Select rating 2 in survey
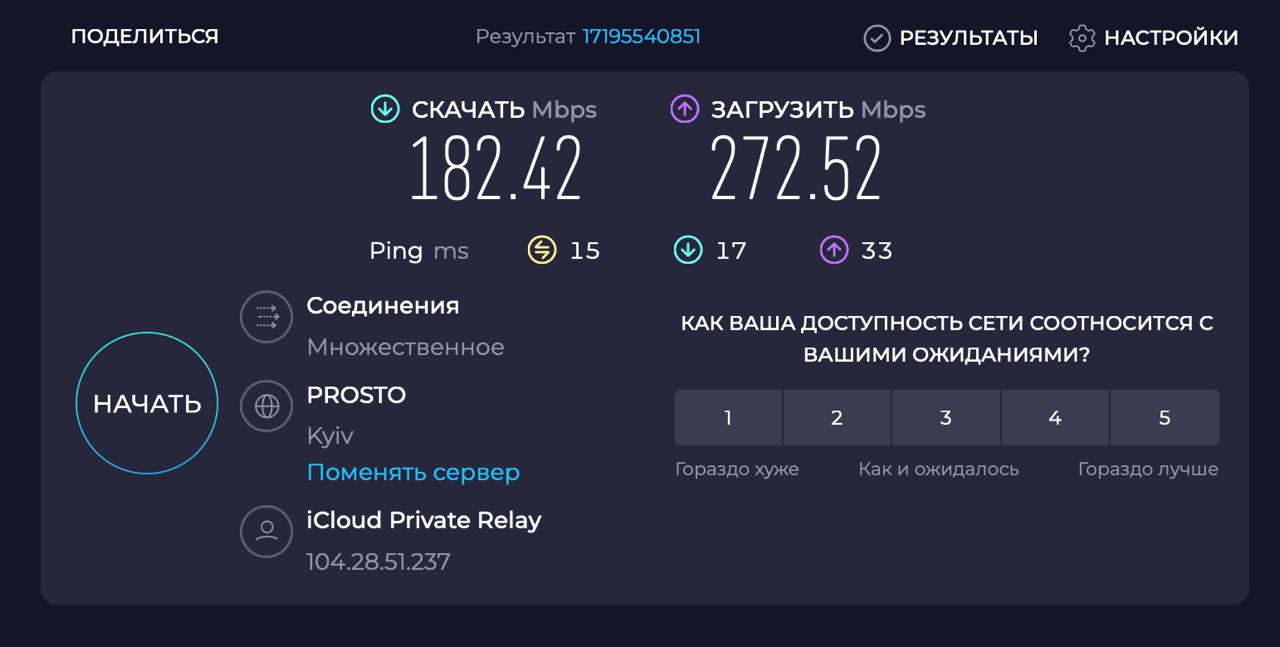The width and height of the screenshot is (1280, 647). (837, 418)
